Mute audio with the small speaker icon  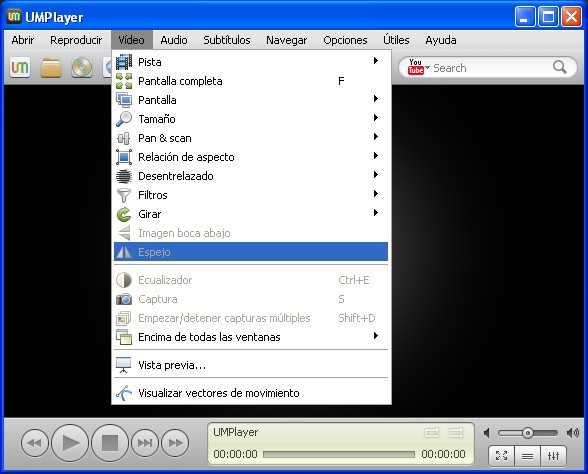[x=486, y=433]
